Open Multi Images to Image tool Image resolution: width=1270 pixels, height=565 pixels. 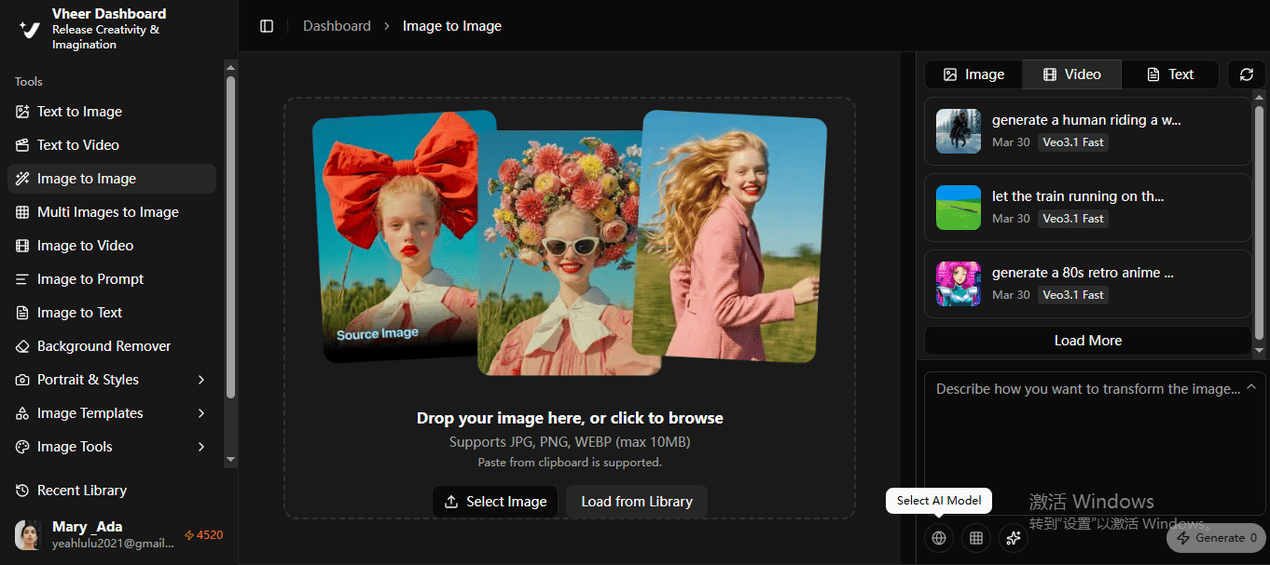(112, 212)
